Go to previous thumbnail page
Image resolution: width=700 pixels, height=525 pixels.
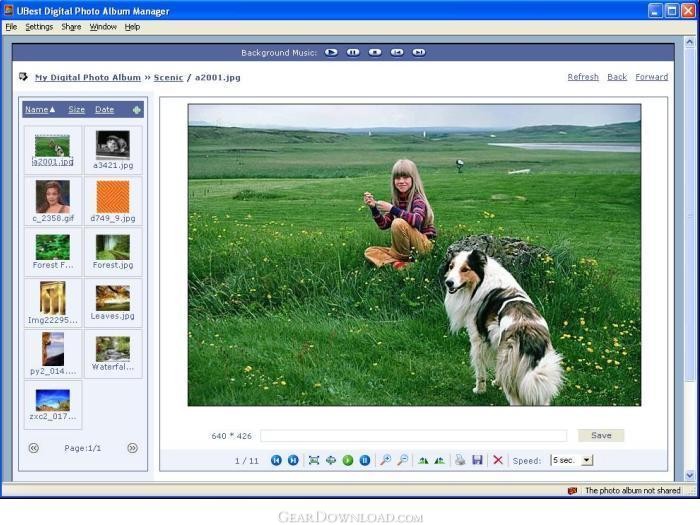34,448
